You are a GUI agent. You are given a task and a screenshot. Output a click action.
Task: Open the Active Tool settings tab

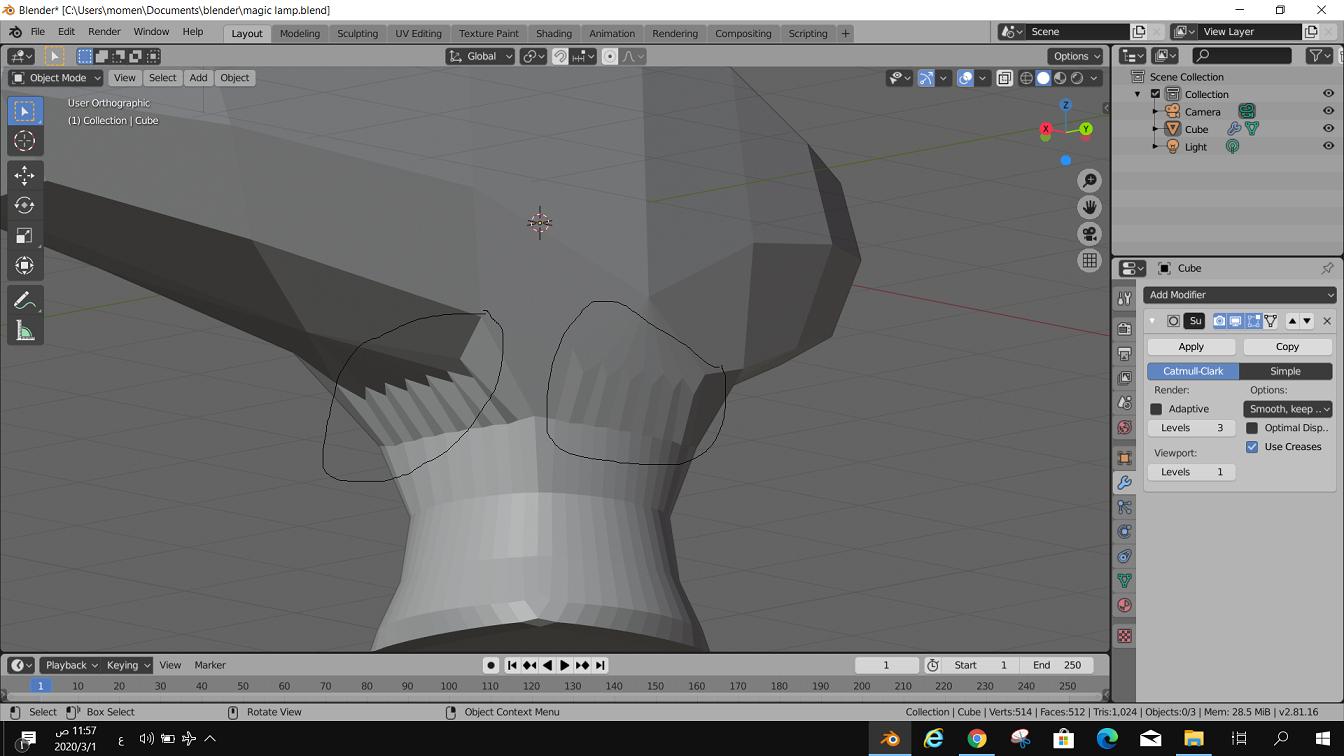tap(1124, 298)
